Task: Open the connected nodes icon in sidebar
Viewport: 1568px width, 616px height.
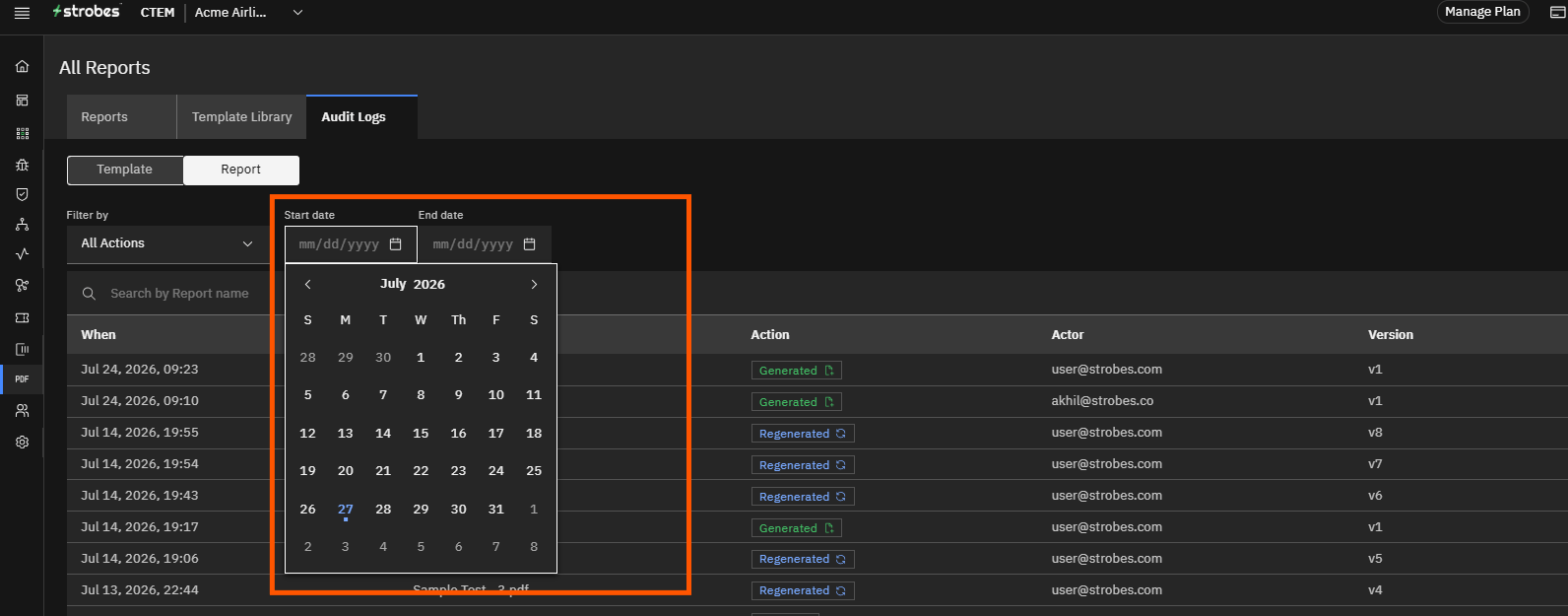Action: click(22, 286)
